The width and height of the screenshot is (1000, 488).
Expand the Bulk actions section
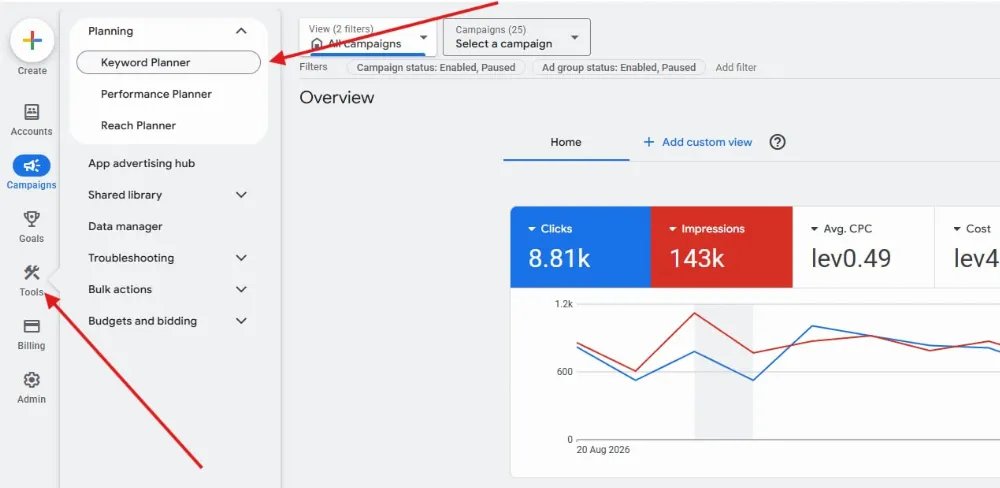[241, 289]
